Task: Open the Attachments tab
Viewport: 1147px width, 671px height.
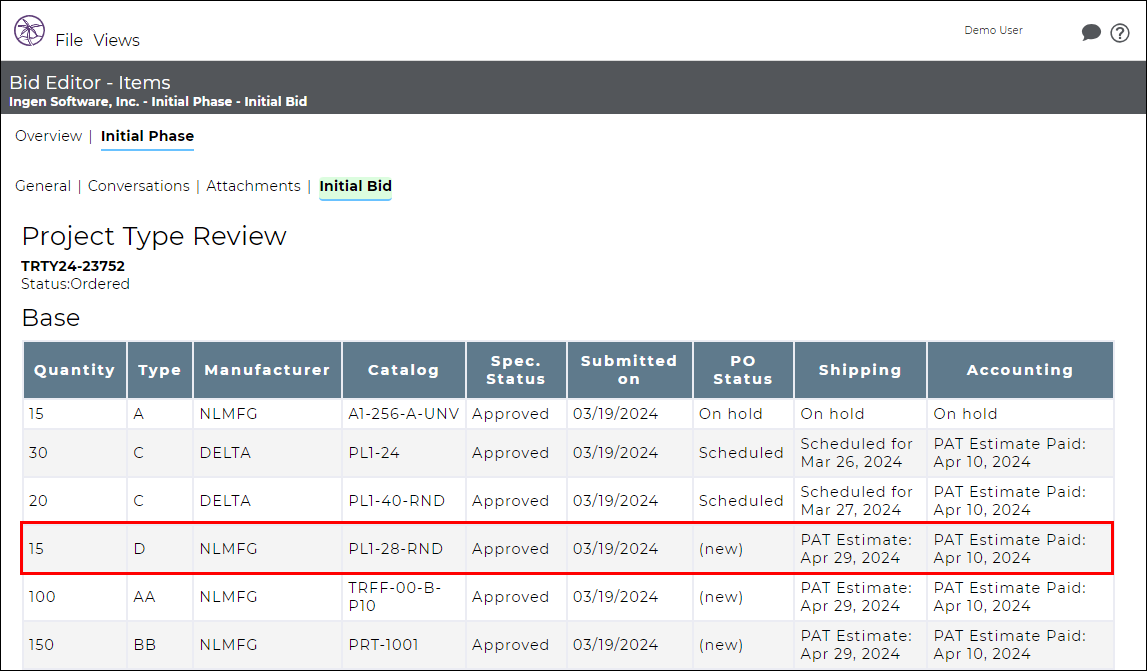Action: point(253,186)
